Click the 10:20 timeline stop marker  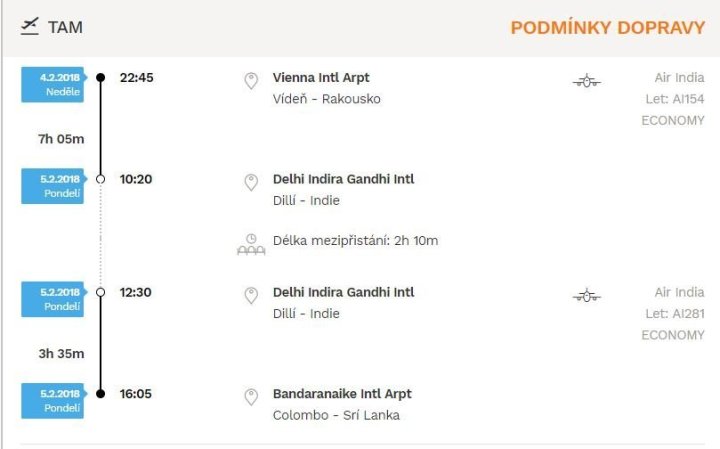pyautogui.click(x=100, y=179)
